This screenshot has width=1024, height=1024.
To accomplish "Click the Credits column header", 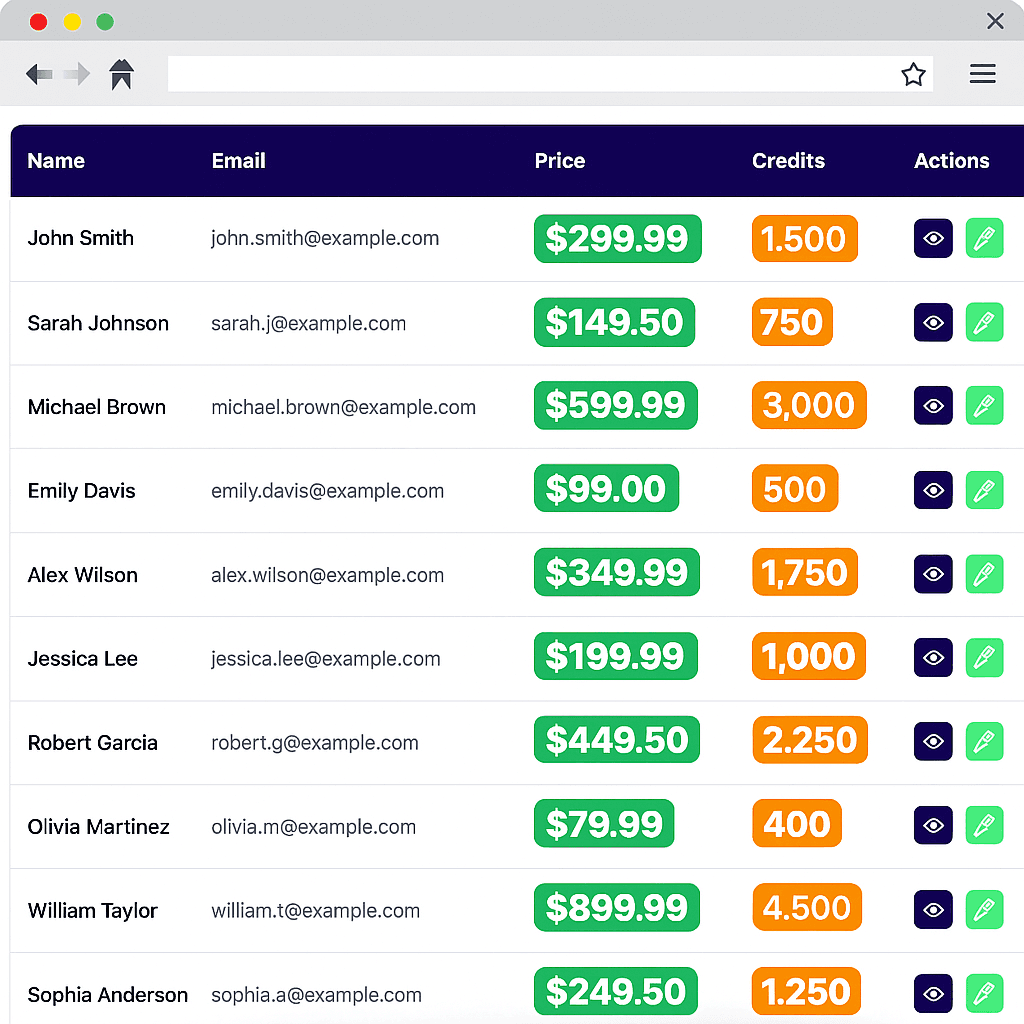I will click(788, 161).
